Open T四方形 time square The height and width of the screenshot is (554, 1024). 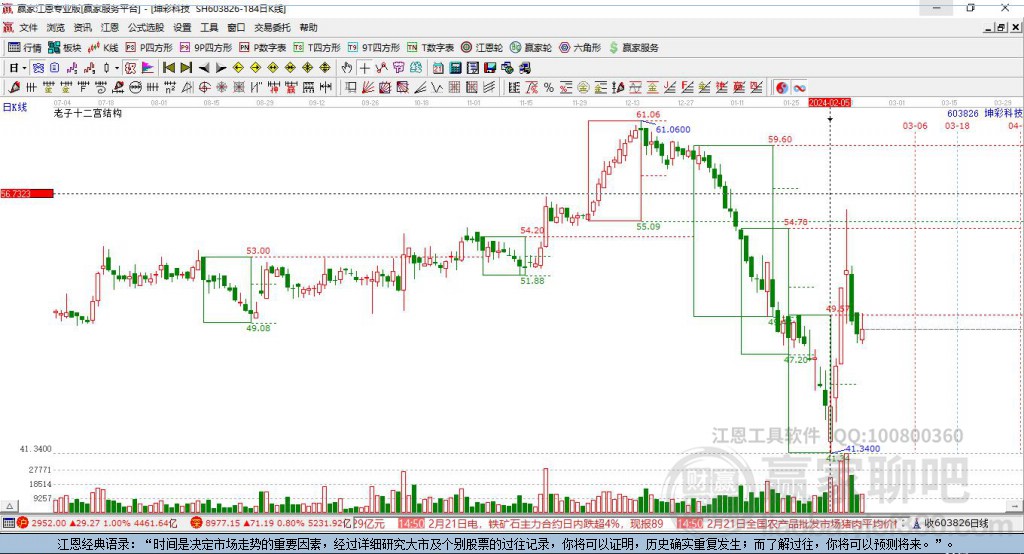tap(317, 48)
